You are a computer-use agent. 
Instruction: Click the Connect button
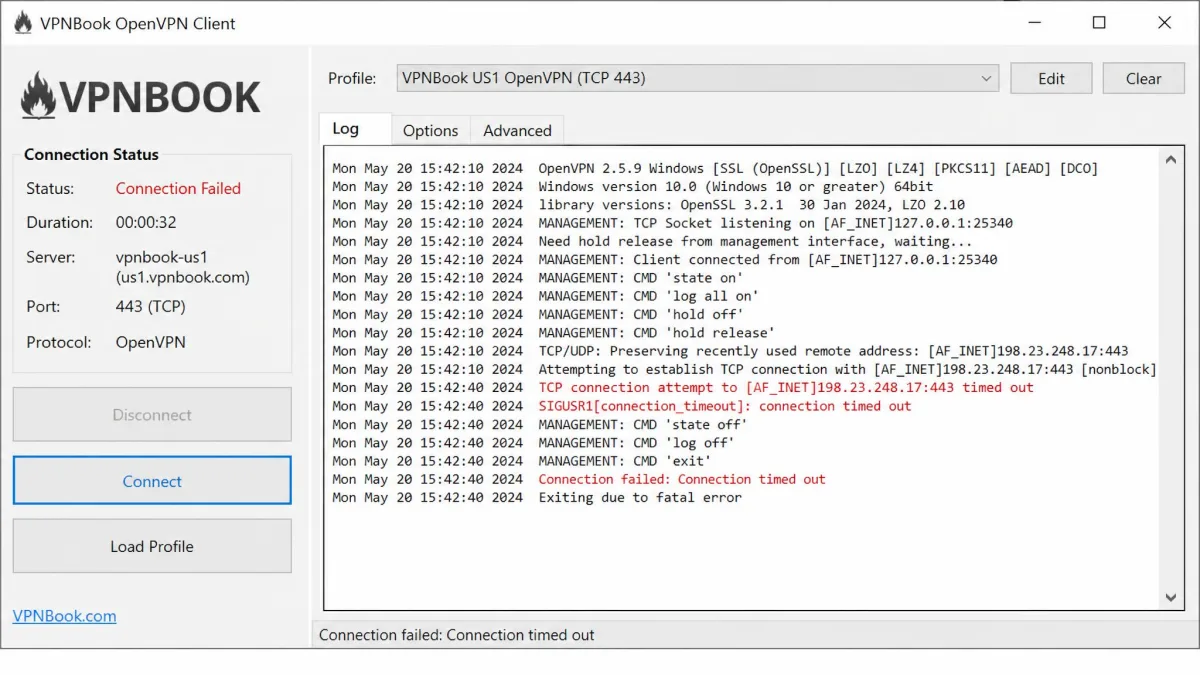pyautogui.click(x=152, y=481)
